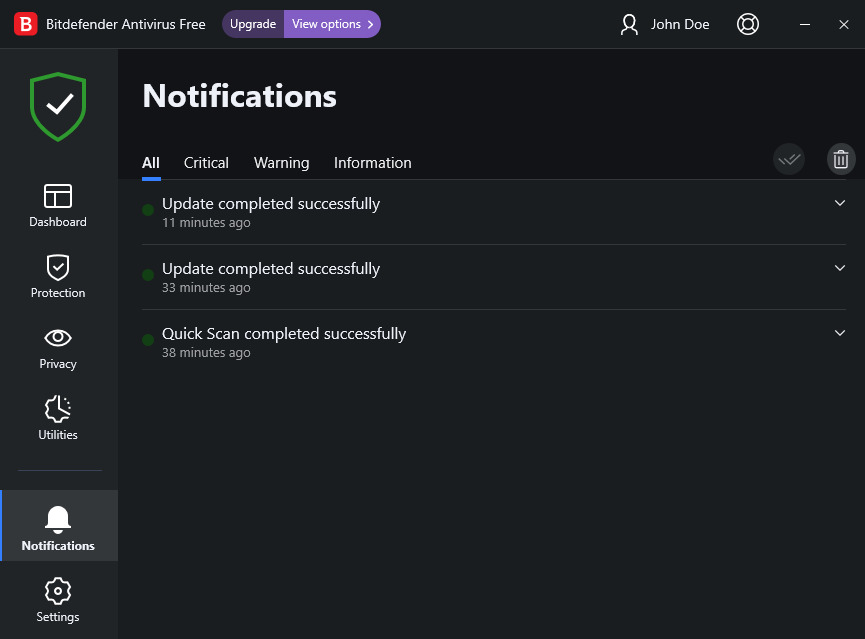The width and height of the screenshot is (865, 639).
Task: Open the Protection shield section
Action: [x=58, y=276]
